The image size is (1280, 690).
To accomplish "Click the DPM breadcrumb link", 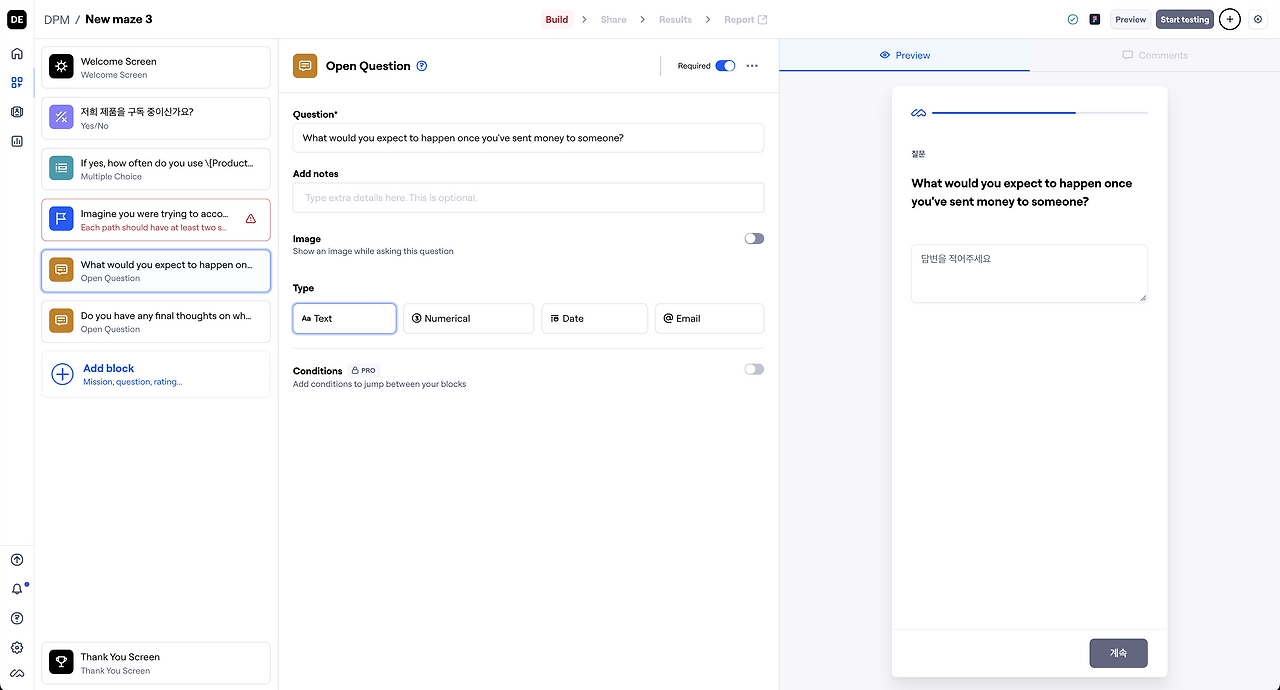I will click(x=57, y=19).
